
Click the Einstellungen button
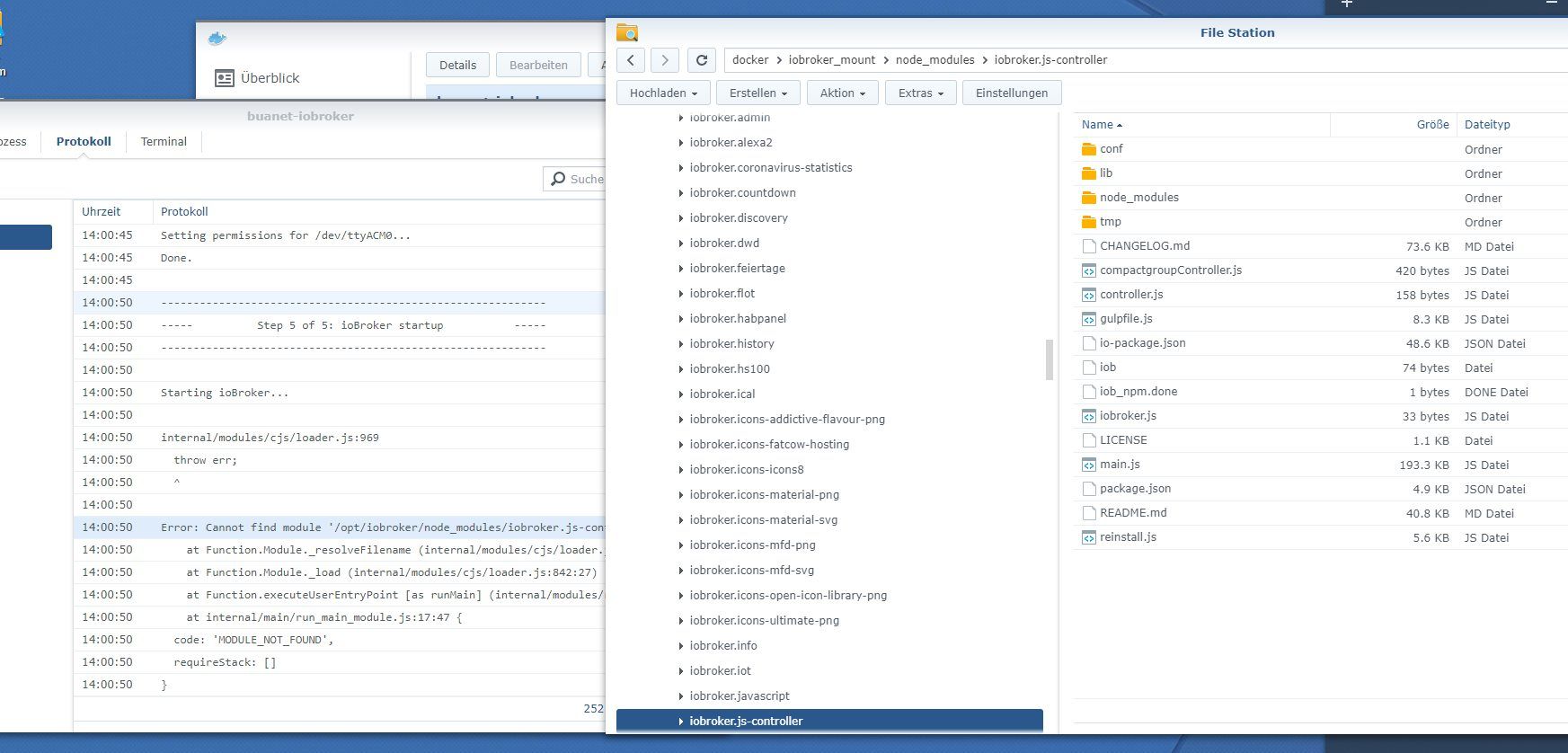point(1012,93)
